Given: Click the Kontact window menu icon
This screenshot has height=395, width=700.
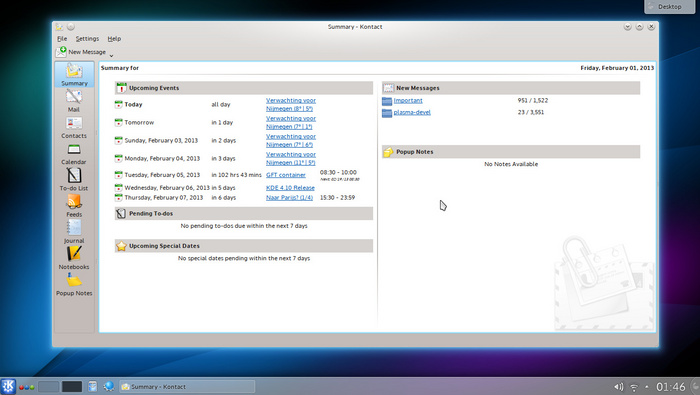Looking at the screenshot, I should coord(59,27).
